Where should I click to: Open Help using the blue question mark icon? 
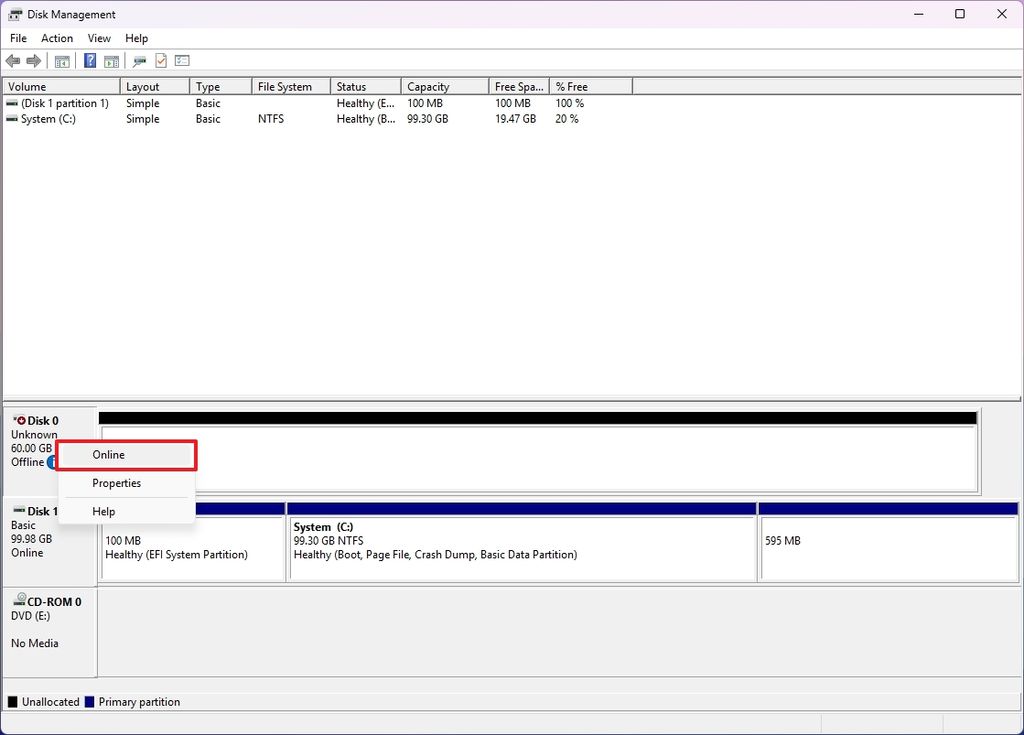pyautogui.click(x=89, y=60)
